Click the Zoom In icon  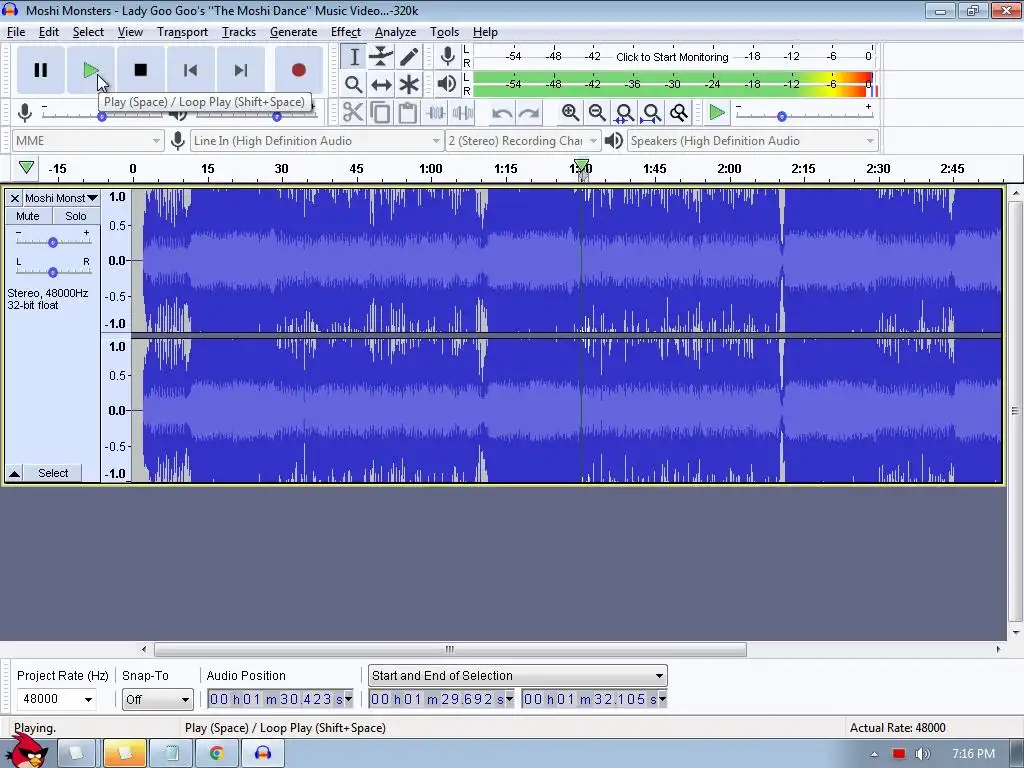pyautogui.click(x=569, y=113)
